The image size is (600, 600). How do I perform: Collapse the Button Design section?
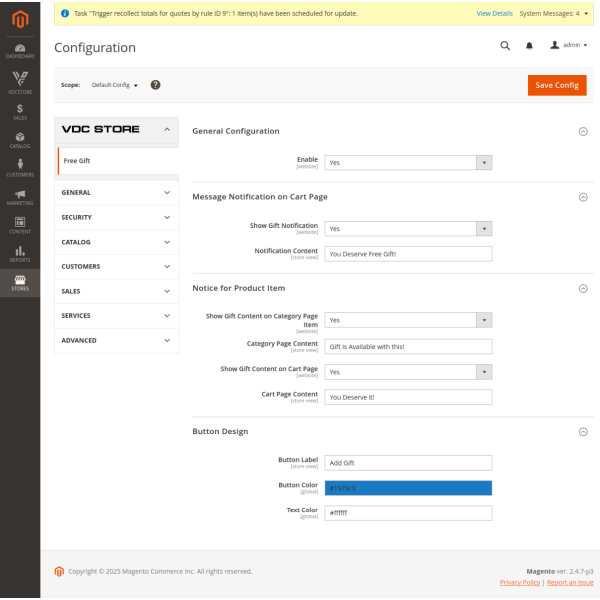[583, 432]
